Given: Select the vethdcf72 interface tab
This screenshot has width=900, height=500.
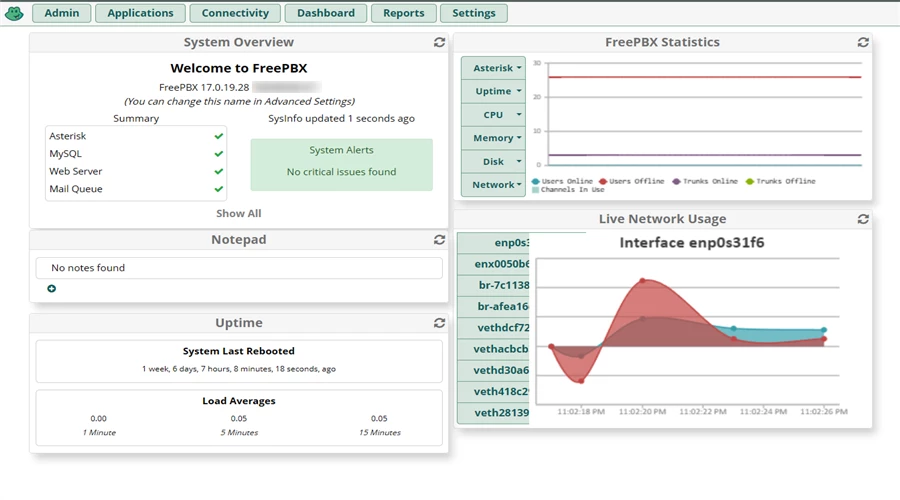Looking at the screenshot, I should [493, 328].
